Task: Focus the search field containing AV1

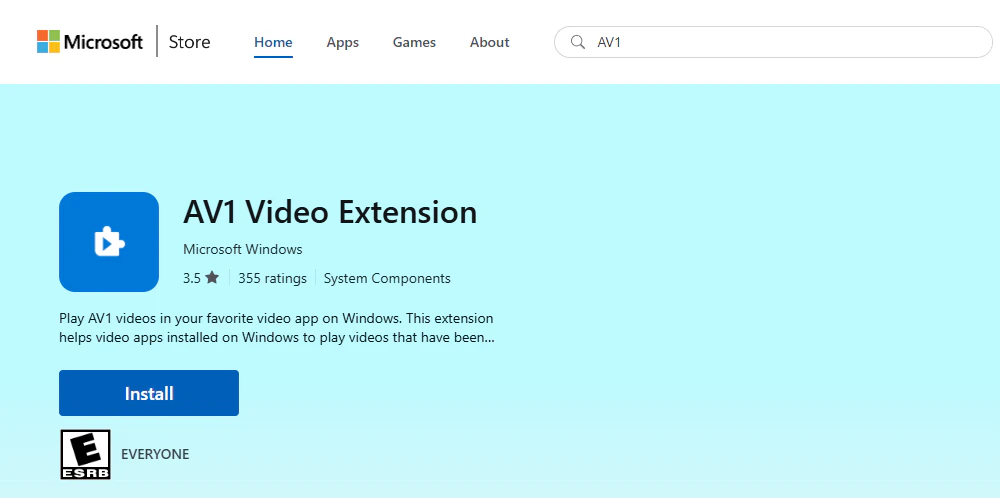Action: point(773,42)
